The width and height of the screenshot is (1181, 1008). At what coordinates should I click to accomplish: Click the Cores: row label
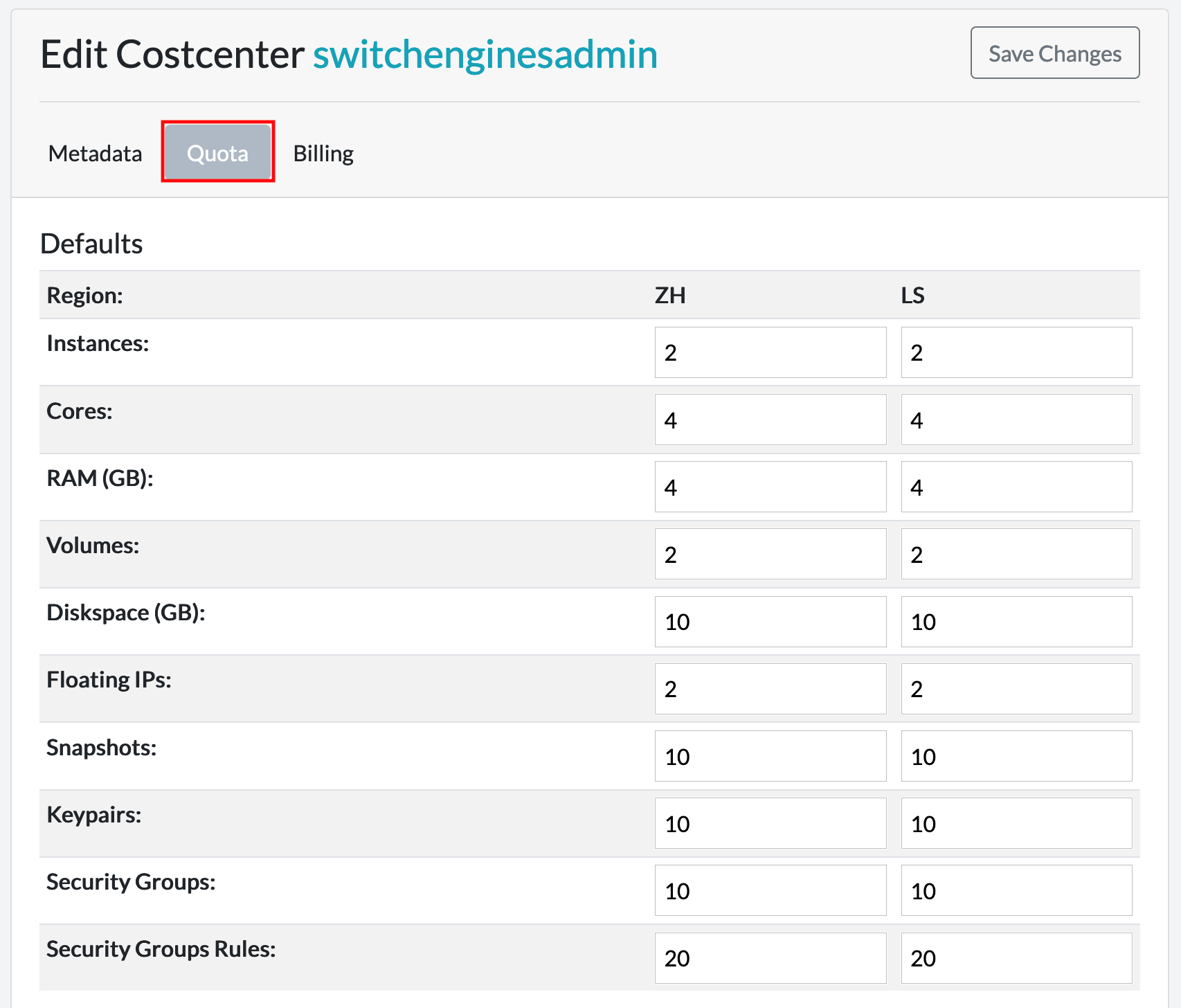click(80, 411)
